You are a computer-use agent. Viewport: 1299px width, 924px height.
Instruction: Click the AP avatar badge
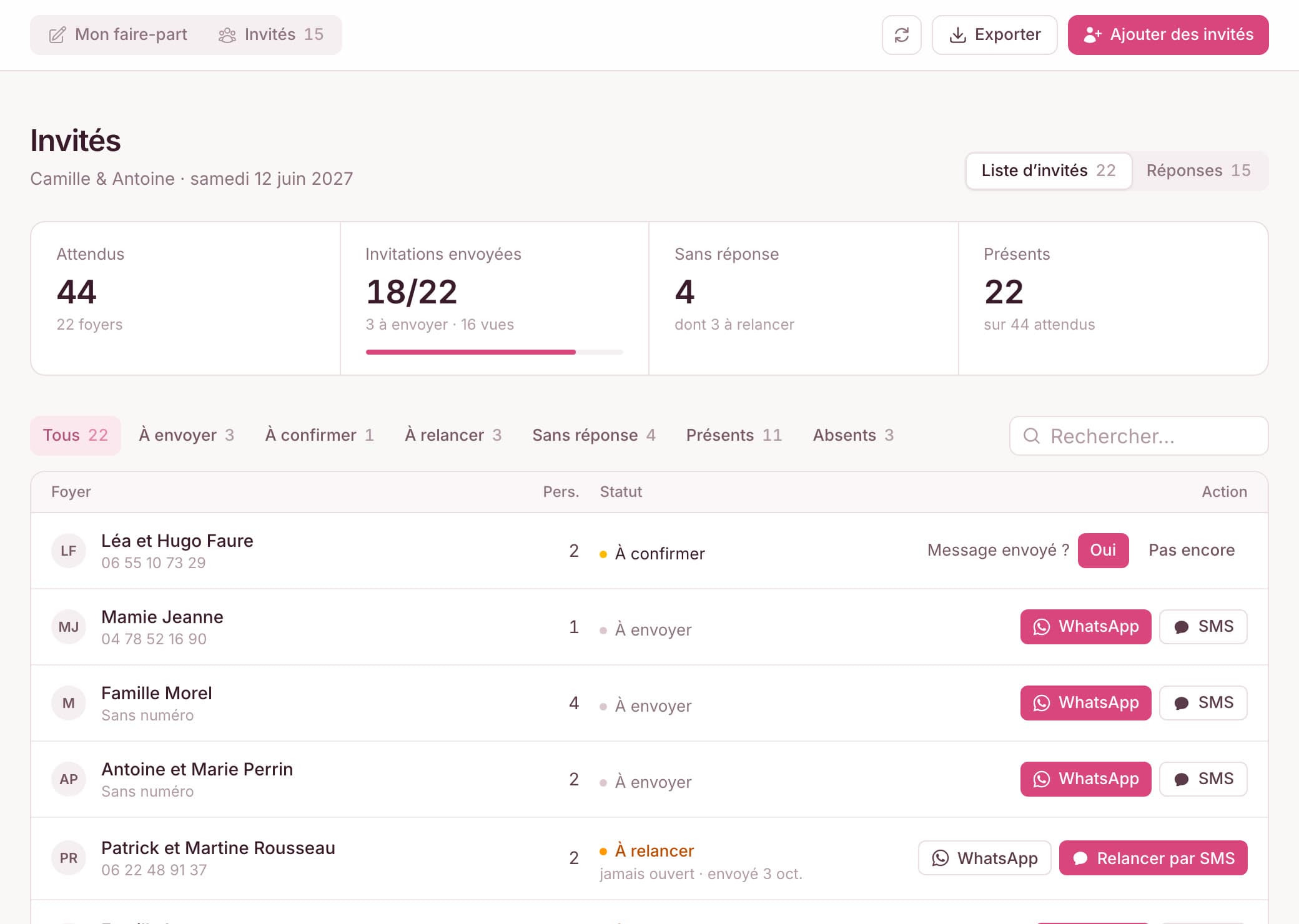[69, 779]
